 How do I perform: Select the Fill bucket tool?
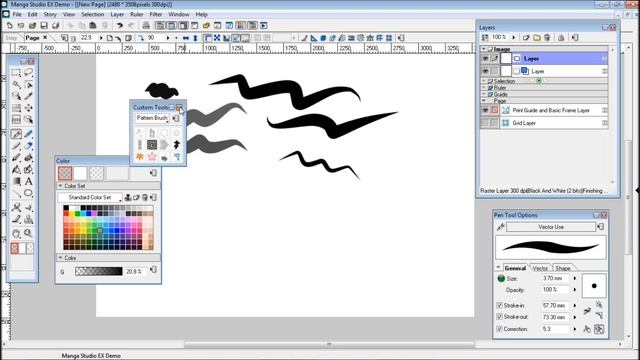[16, 169]
